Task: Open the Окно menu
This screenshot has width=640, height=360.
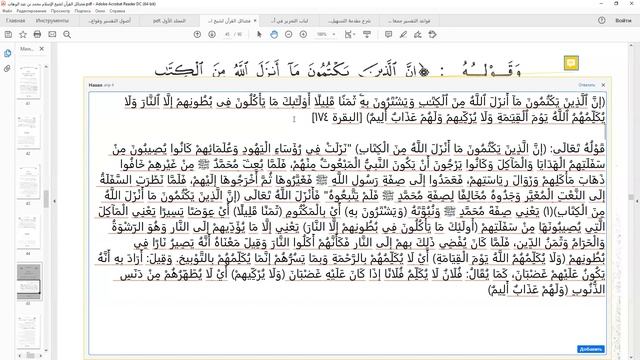Action: click(100, 11)
